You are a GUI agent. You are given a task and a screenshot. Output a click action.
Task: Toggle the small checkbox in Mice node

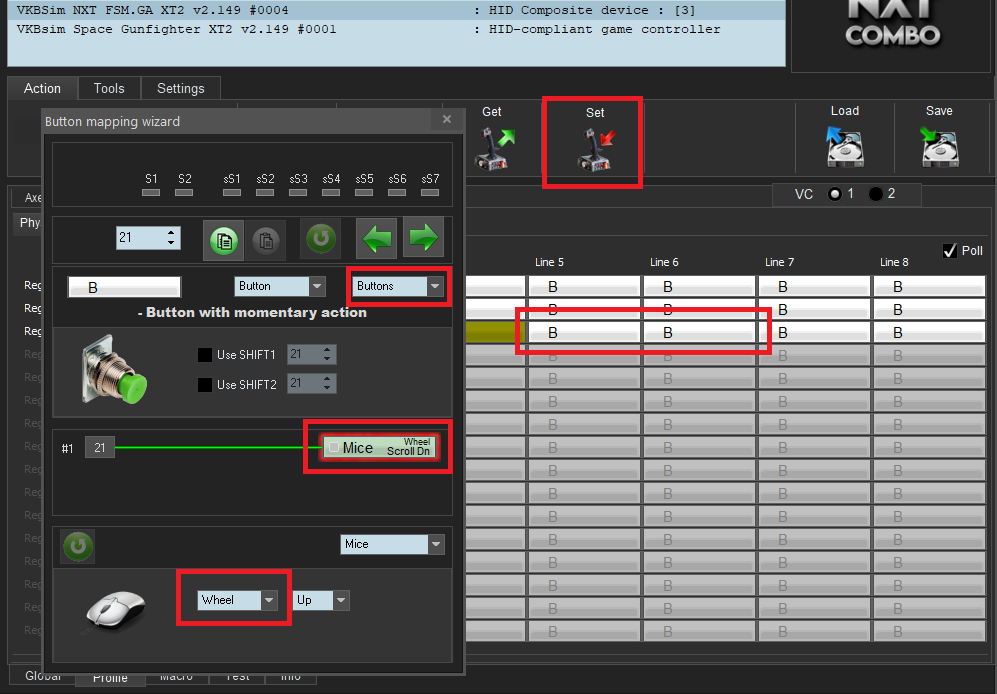(x=334, y=447)
